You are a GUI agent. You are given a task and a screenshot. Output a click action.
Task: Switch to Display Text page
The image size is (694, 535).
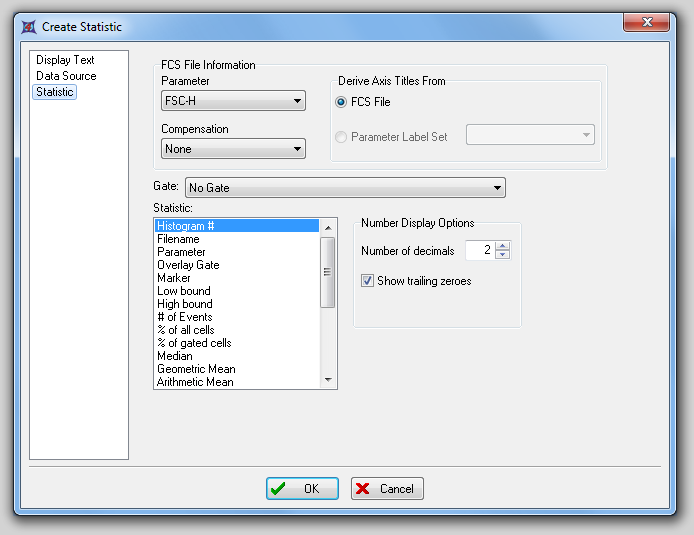point(65,60)
